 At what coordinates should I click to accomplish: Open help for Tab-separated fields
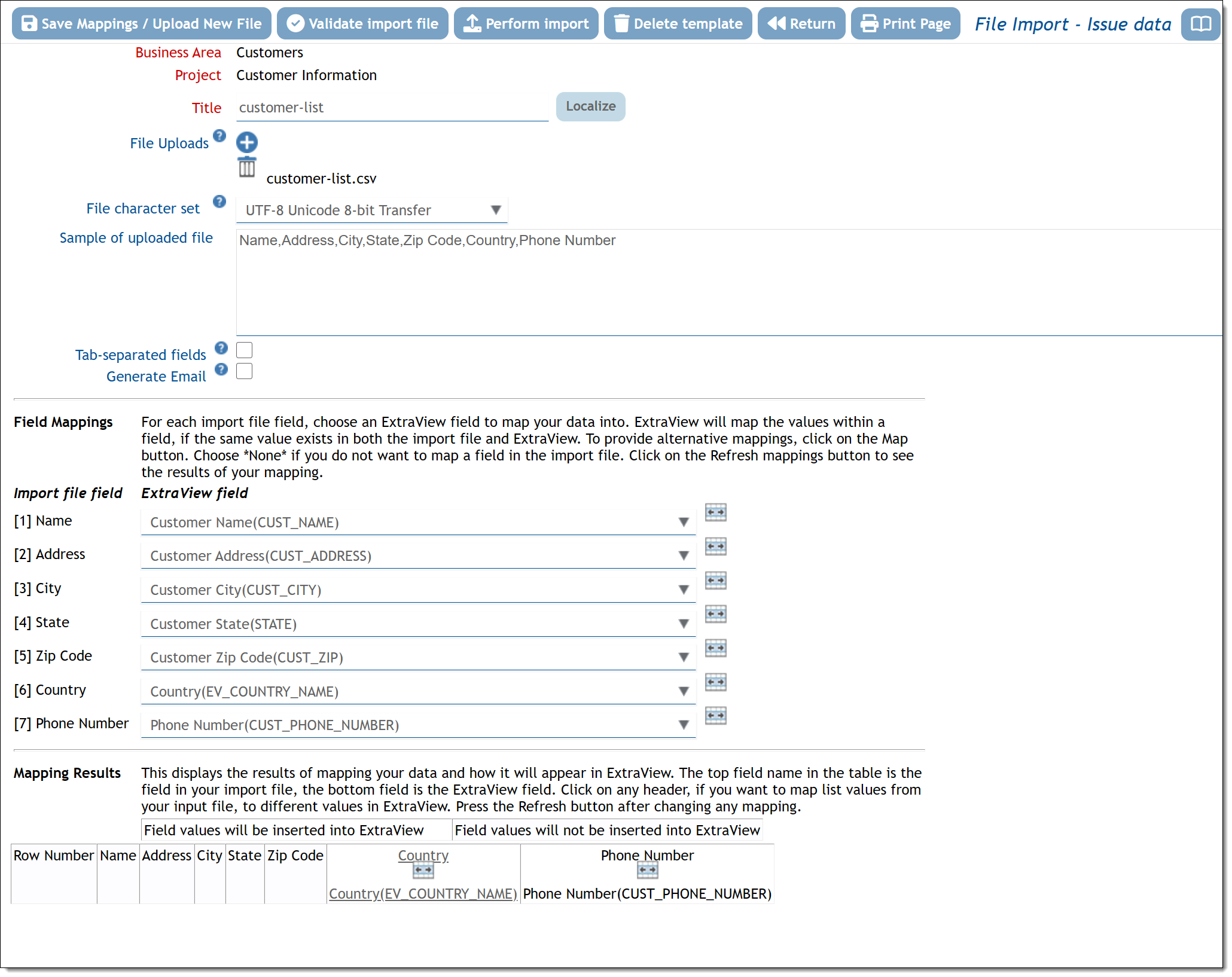pyautogui.click(x=221, y=348)
